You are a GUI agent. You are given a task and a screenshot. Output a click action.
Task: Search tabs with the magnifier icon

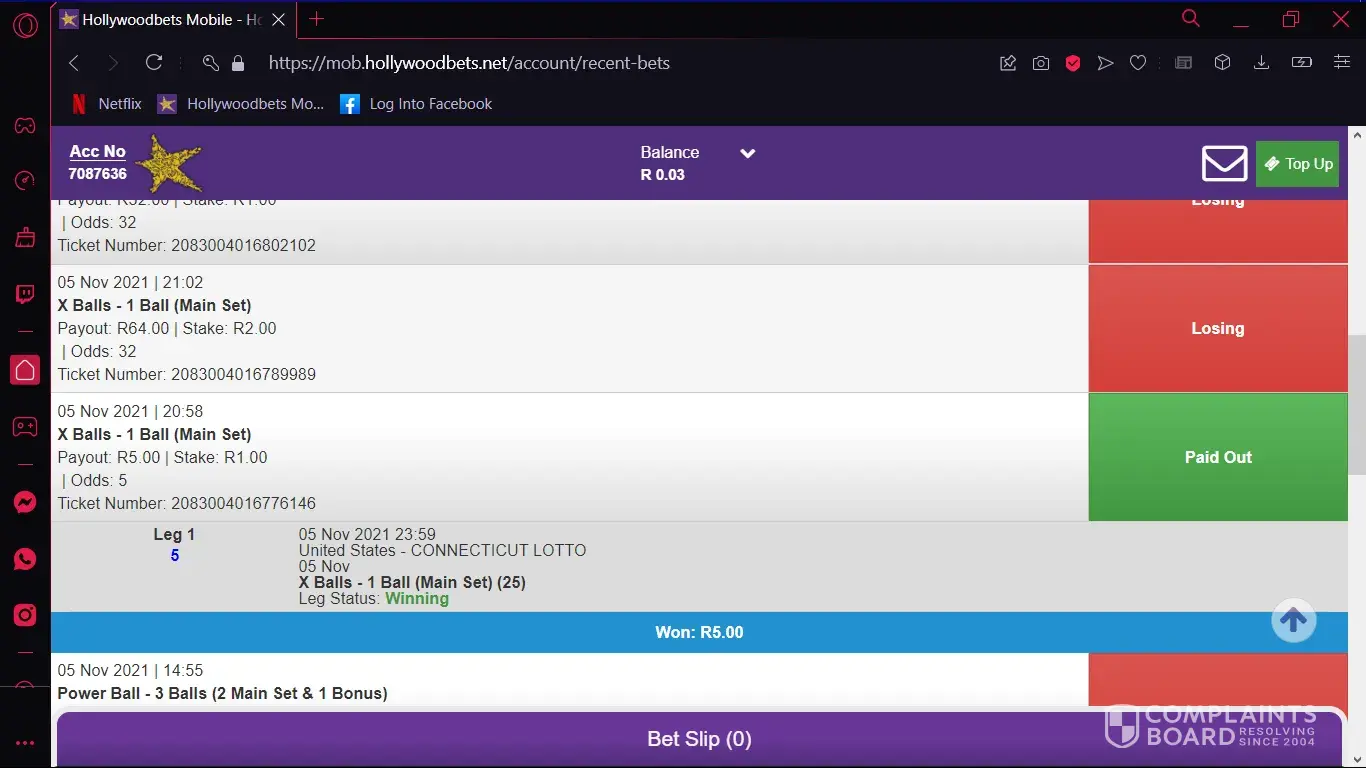click(x=1190, y=18)
